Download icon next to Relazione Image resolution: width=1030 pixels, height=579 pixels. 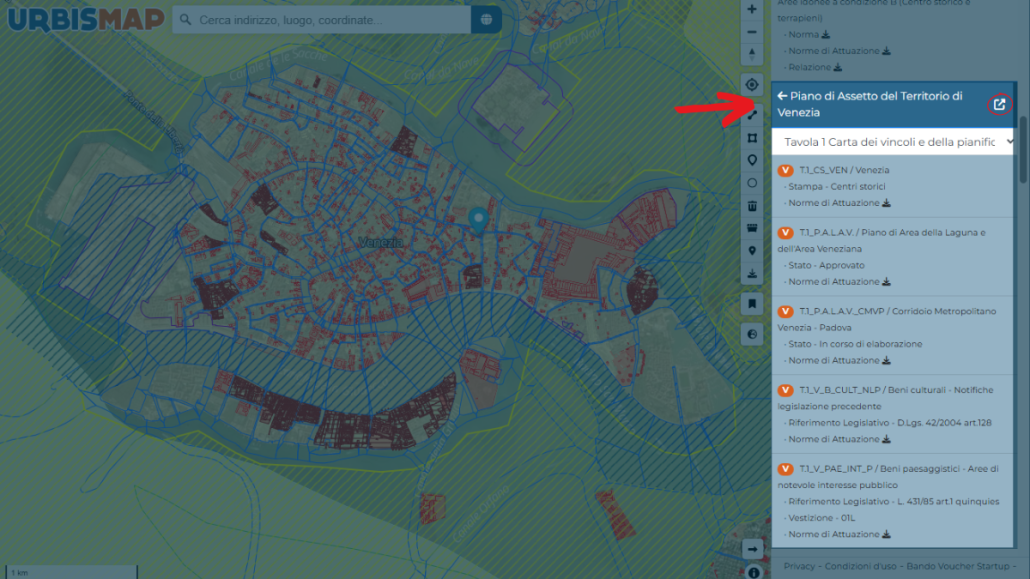pos(838,67)
